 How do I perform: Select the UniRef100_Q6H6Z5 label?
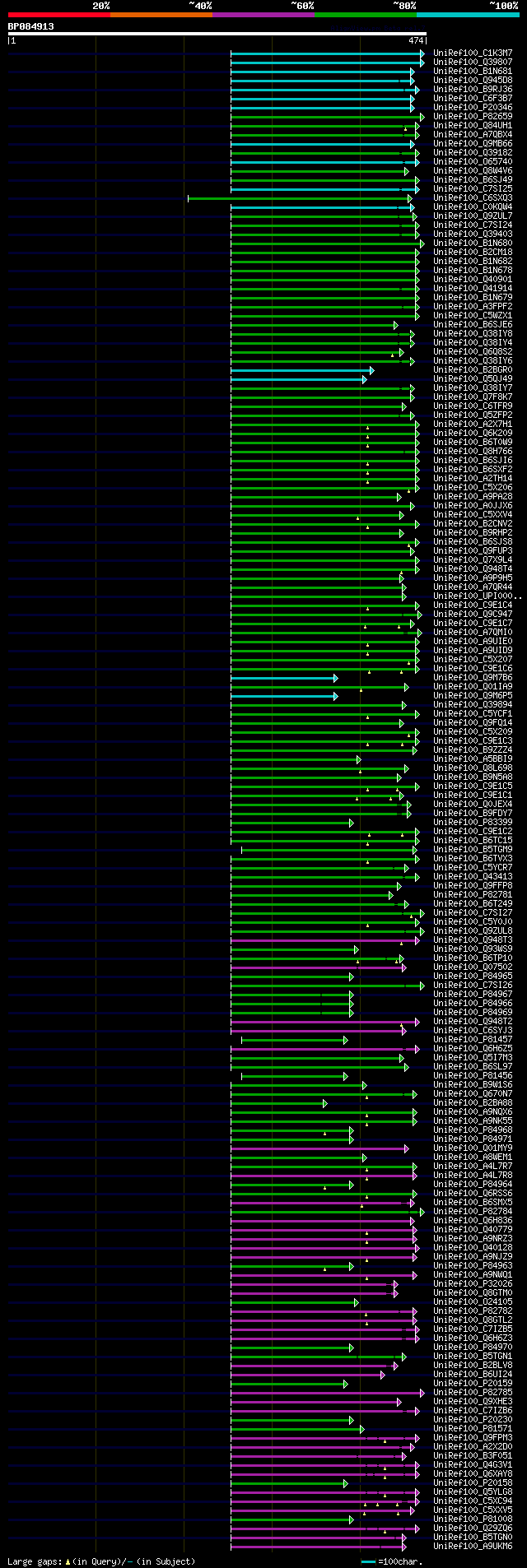(473, 1048)
